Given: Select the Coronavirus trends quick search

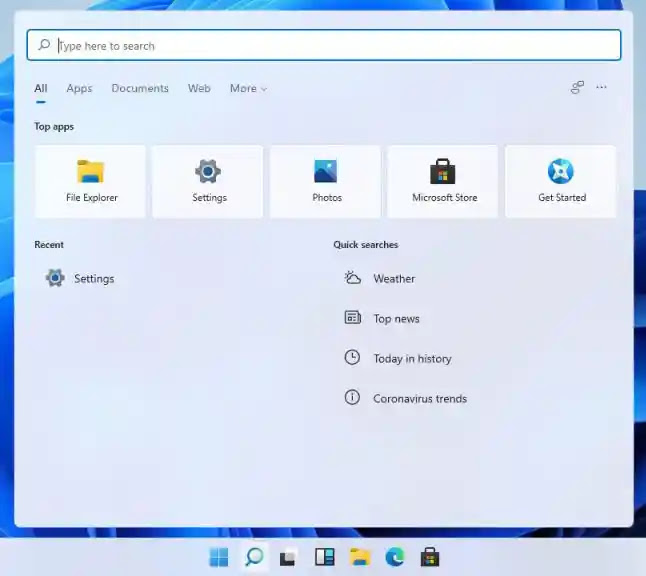Looking at the screenshot, I should click(405, 398).
